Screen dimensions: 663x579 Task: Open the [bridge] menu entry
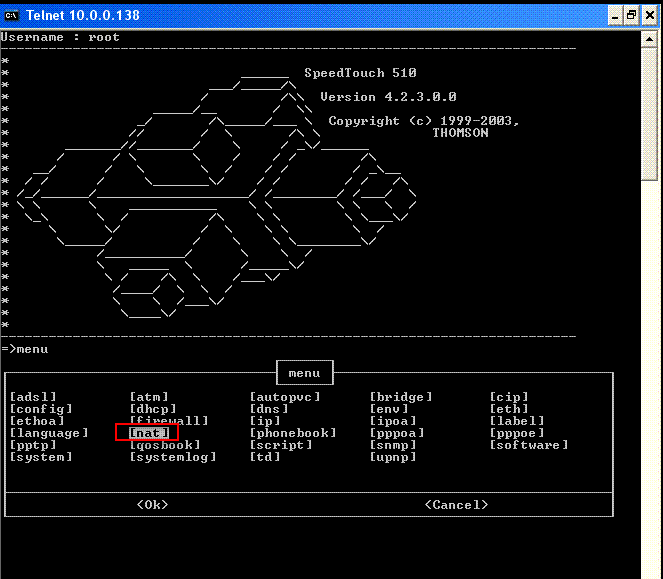(401, 397)
